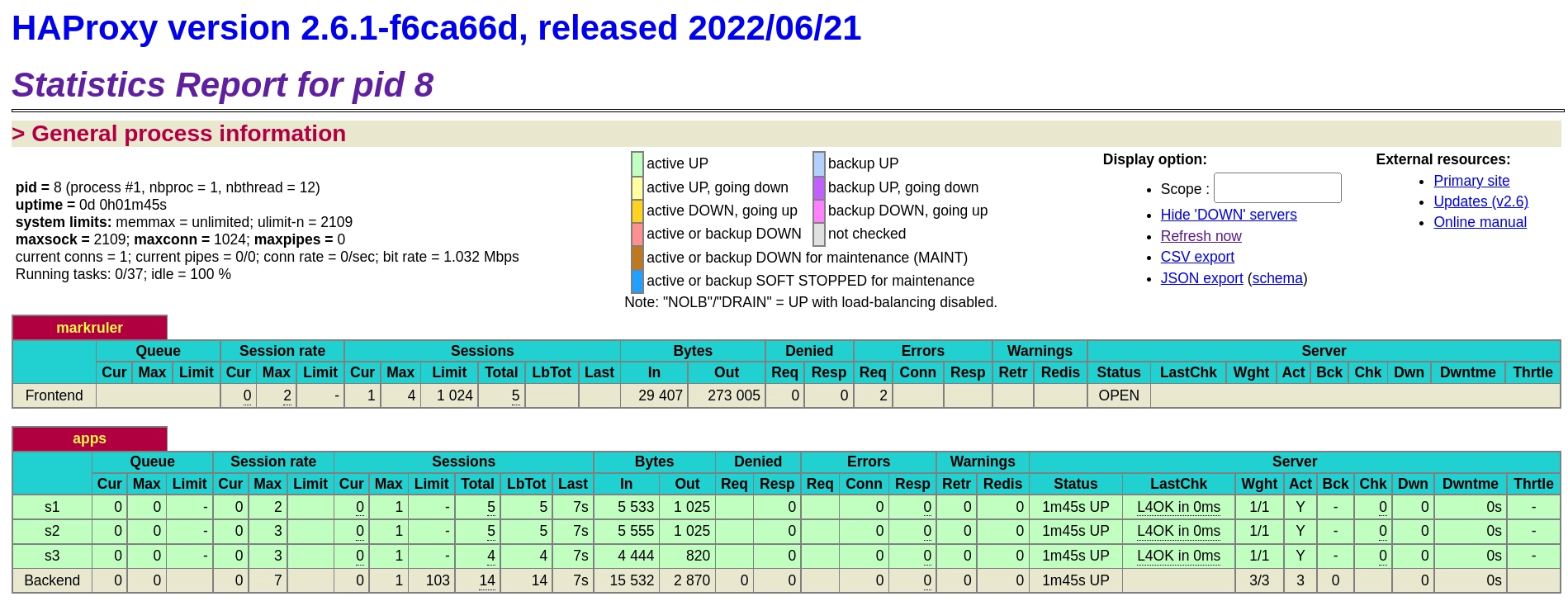The width and height of the screenshot is (1568, 606).
Task: Select the s2 server row label
Action: coord(52,531)
